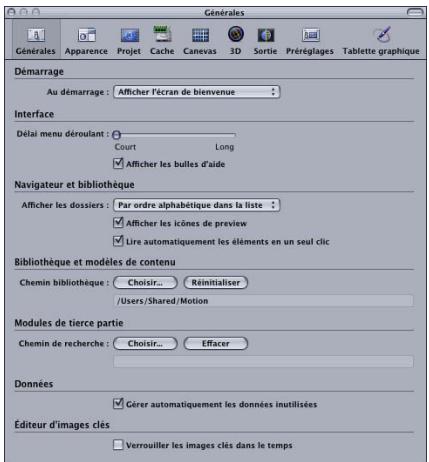Click Choisir for Chemin de recherche
This screenshot has height=462, width=429.
145,343
